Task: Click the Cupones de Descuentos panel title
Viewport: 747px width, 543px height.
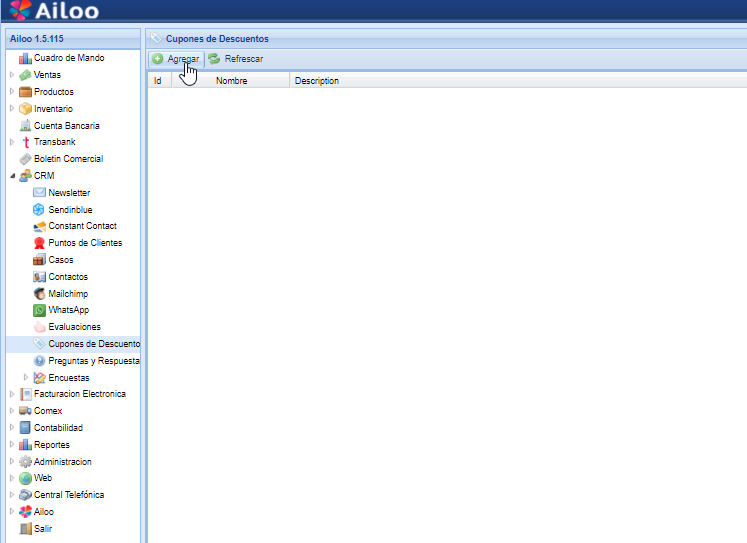Action: point(217,39)
